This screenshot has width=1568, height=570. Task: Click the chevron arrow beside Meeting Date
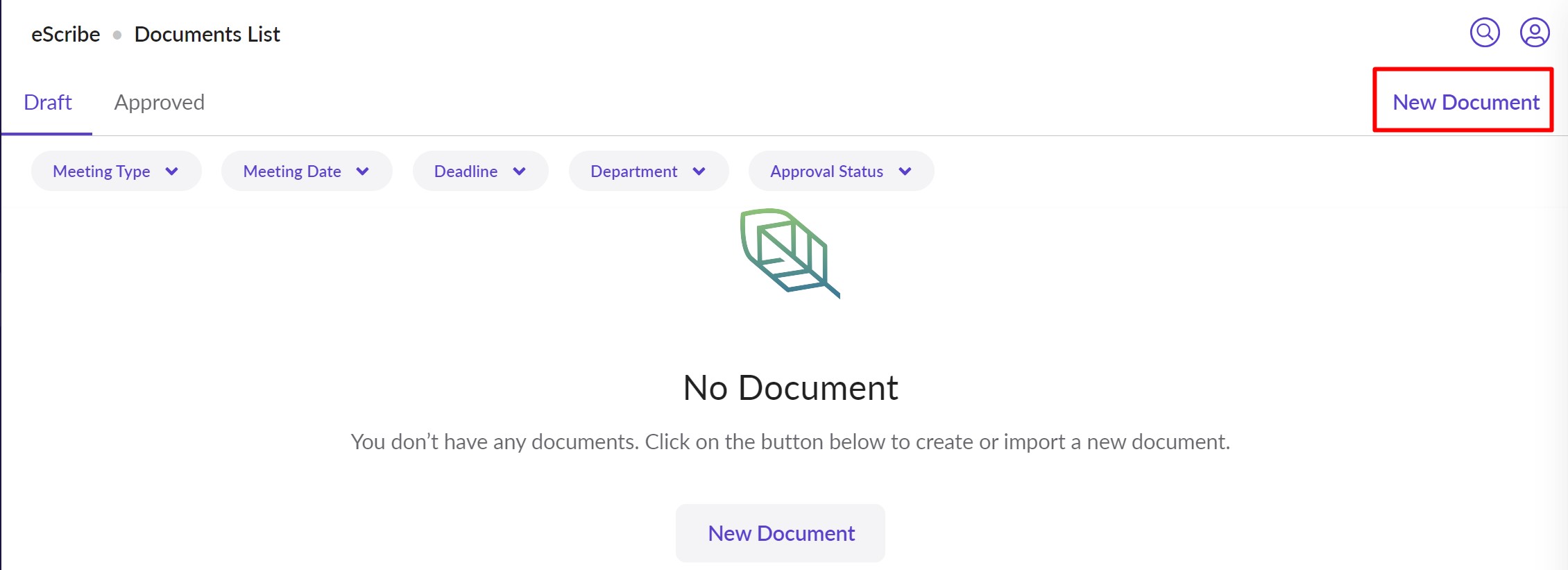click(363, 171)
